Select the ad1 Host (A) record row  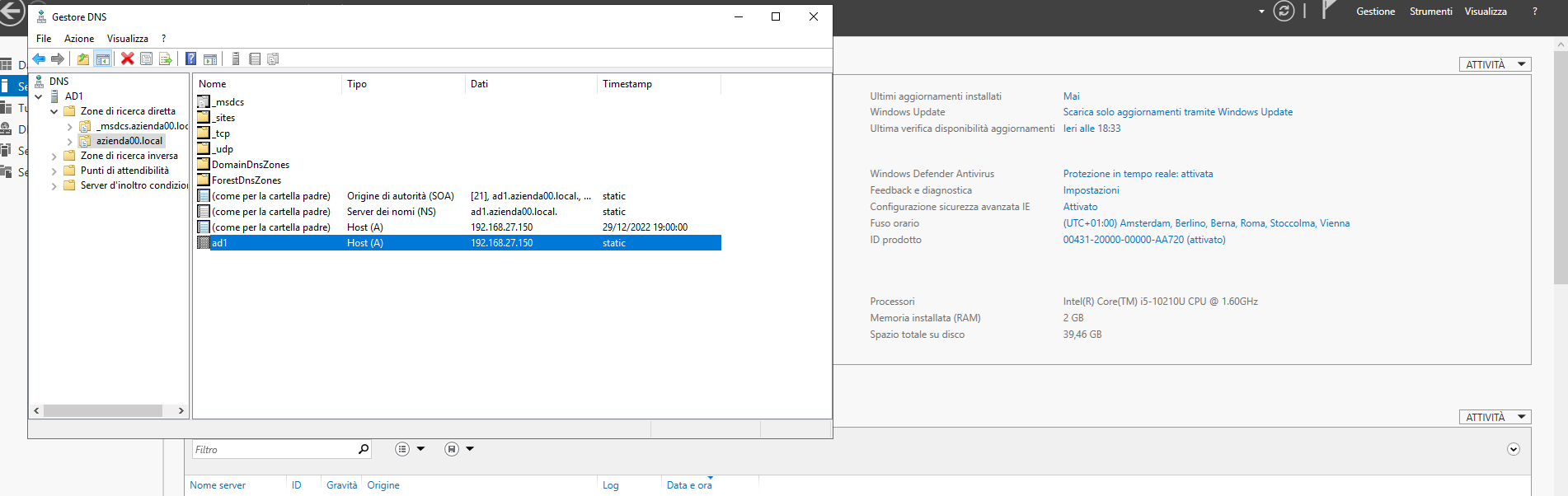[458, 243]
